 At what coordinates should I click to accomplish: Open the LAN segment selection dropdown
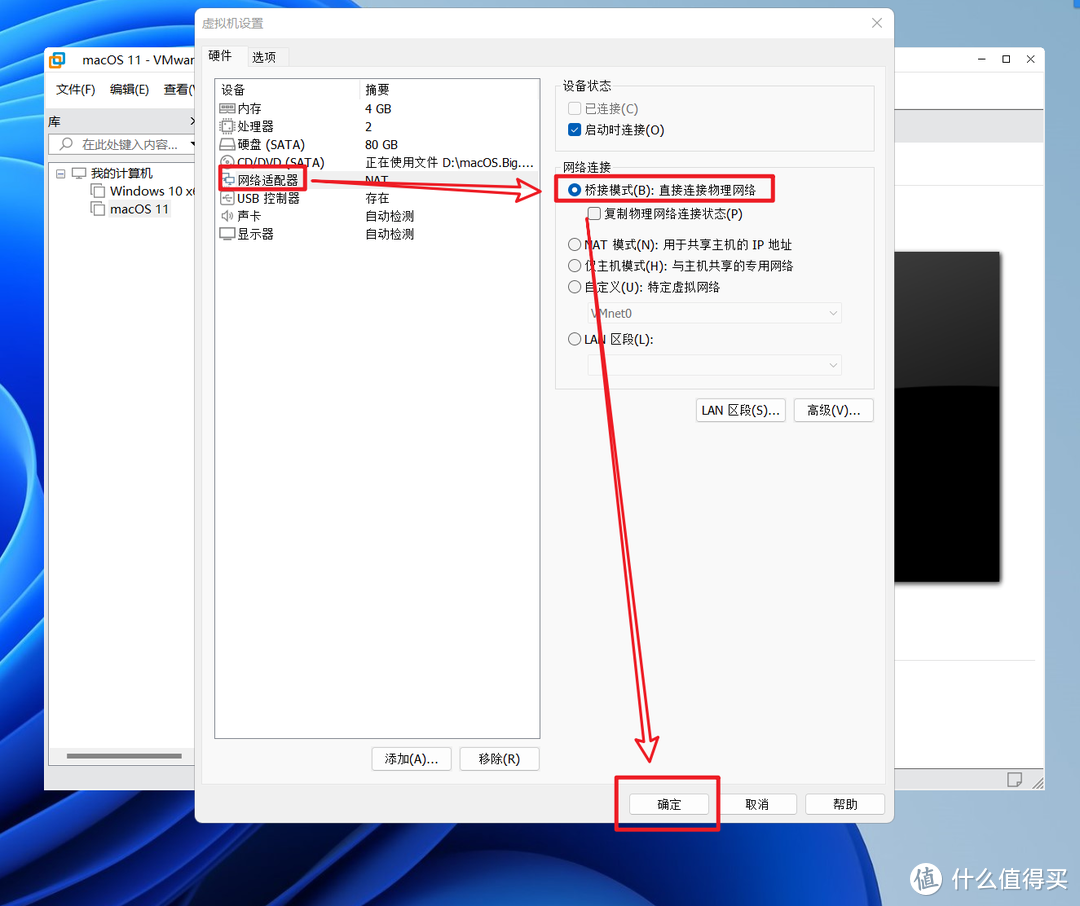(714, 365)
